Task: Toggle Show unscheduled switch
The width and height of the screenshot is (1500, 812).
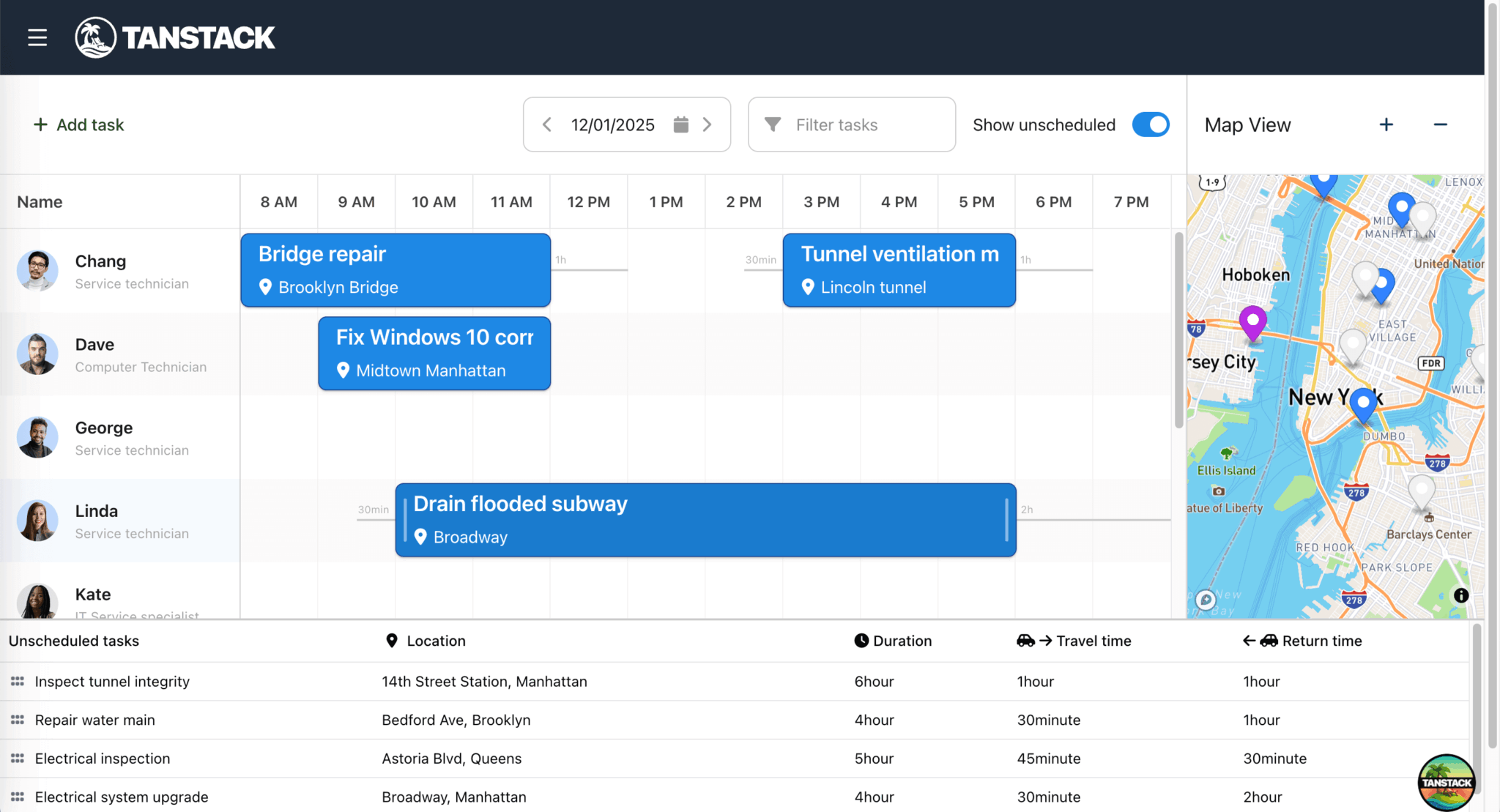Action: coord(1150,124)
